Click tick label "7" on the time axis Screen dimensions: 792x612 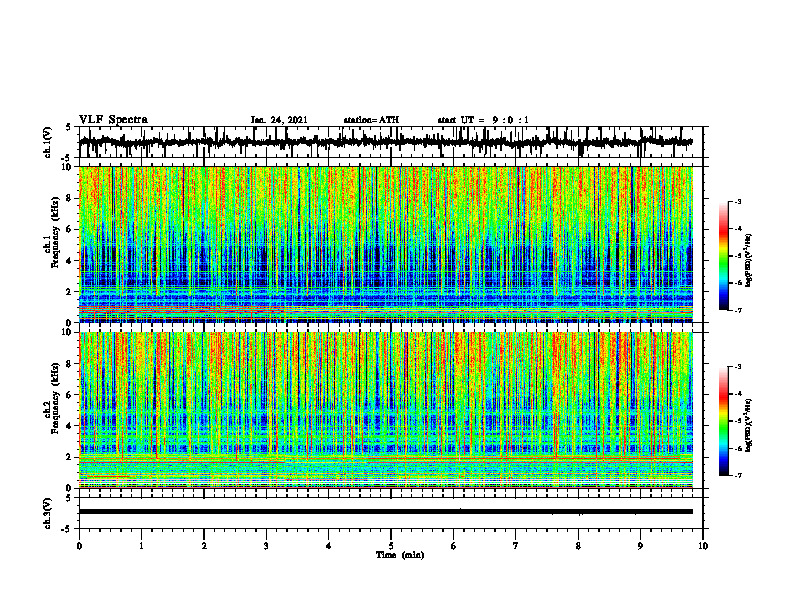516,546
